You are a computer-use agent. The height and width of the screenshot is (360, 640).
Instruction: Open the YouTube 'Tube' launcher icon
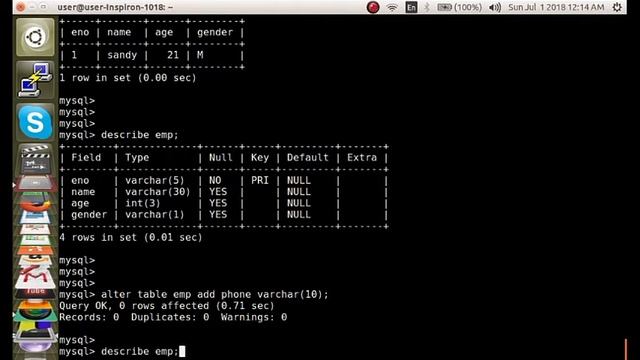click(x=35, y=292)
